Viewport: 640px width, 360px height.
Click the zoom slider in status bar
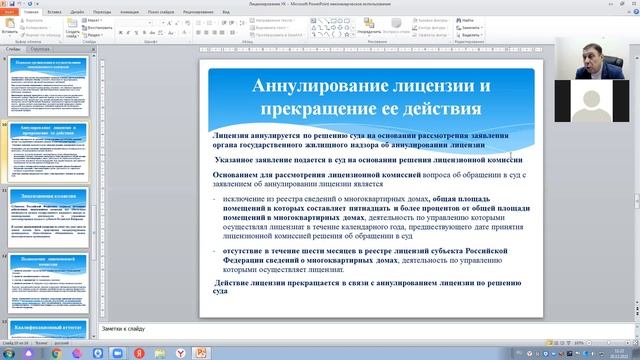(x=608, y=343)
